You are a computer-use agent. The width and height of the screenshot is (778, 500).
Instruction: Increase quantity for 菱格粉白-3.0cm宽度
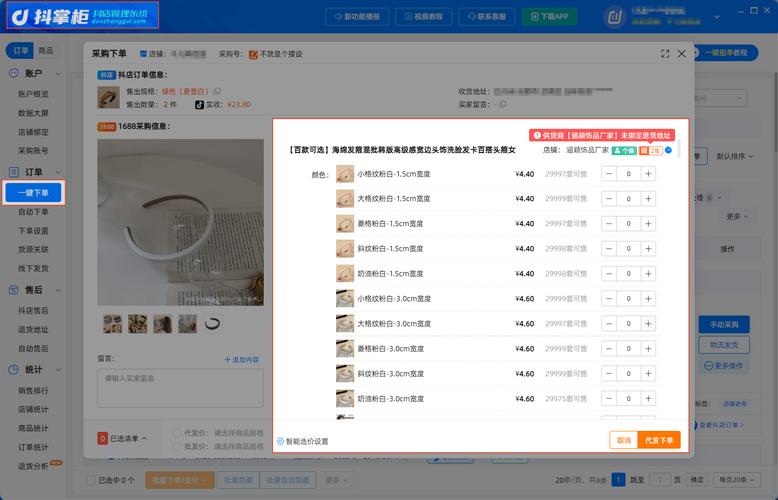[648, 349]
